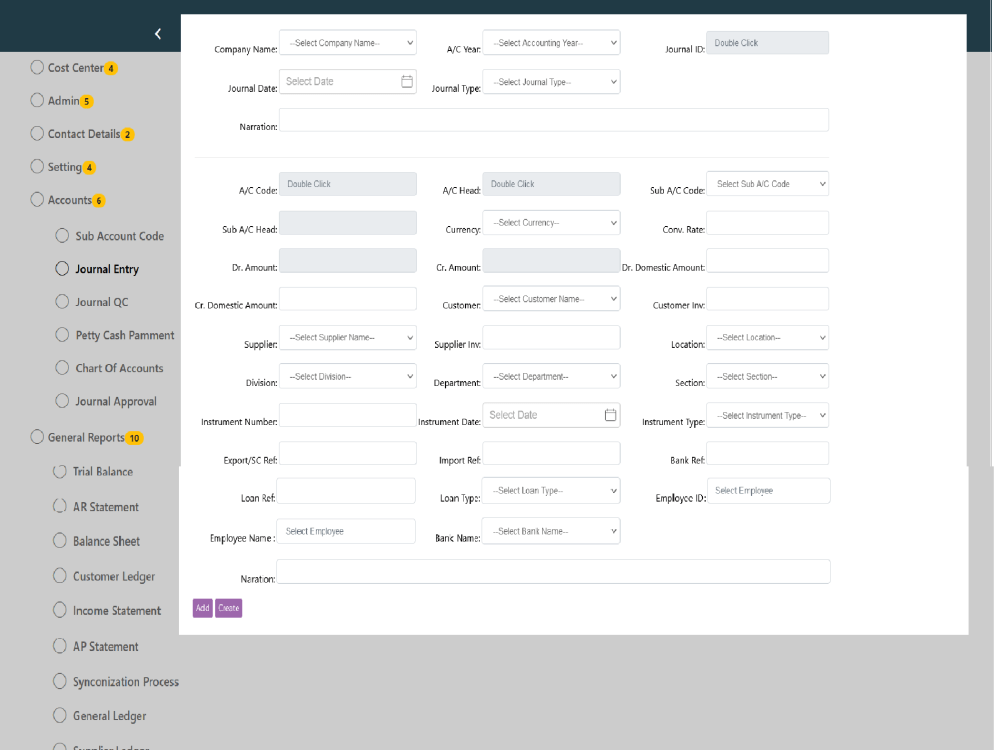Click the Import Ref input field
The height and width of the screenshot is (750, 1000).
point(551,453)
